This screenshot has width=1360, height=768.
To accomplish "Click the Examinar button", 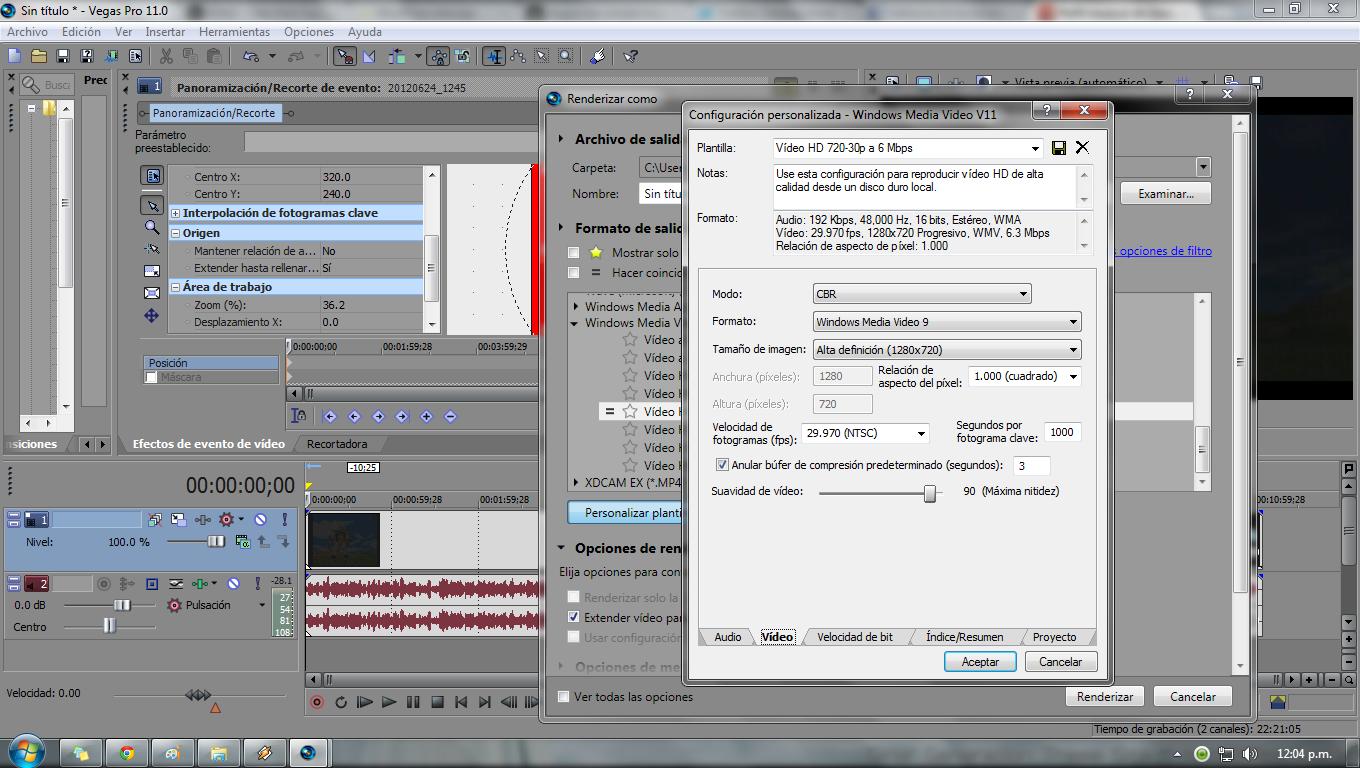I will (1166, 193).
